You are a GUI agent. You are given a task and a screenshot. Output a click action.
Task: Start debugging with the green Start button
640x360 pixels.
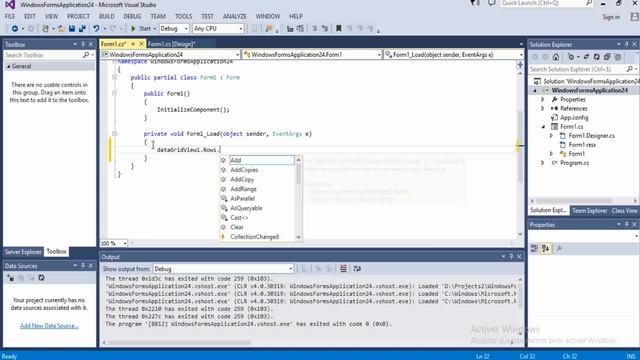pyautogui.click(x=140, y=29)
